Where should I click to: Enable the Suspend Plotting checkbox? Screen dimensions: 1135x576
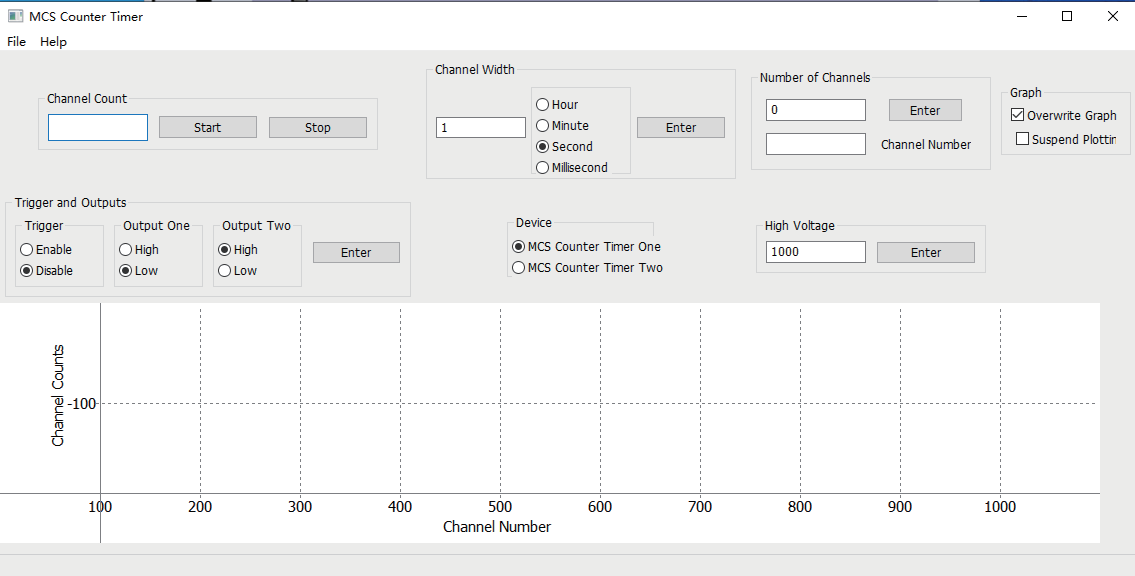pyautogui.click(x=1022, y=140)
